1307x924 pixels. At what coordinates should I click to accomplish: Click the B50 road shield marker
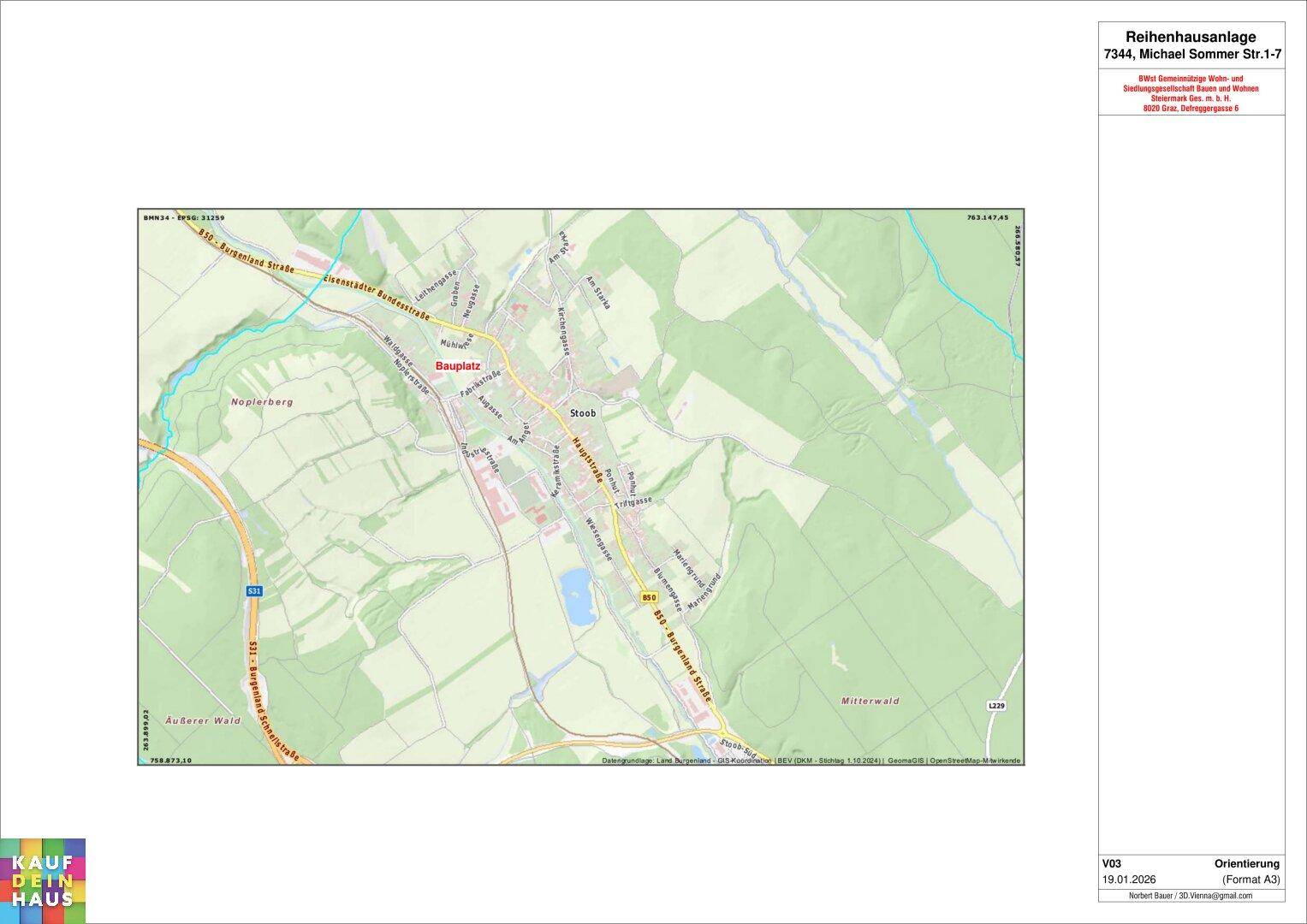[648, 597]
